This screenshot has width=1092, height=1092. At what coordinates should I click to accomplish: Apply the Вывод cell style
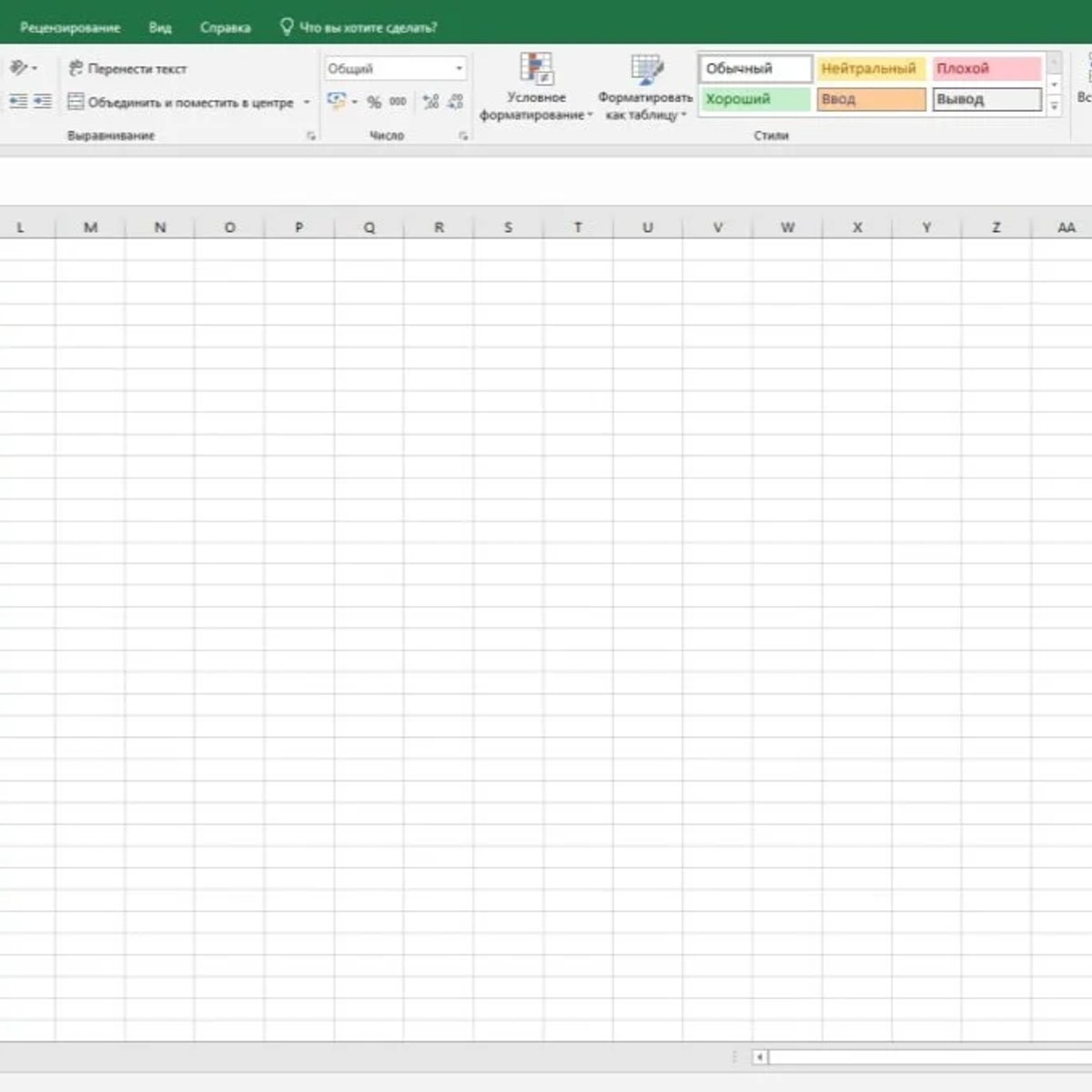(x=986, y=99)
